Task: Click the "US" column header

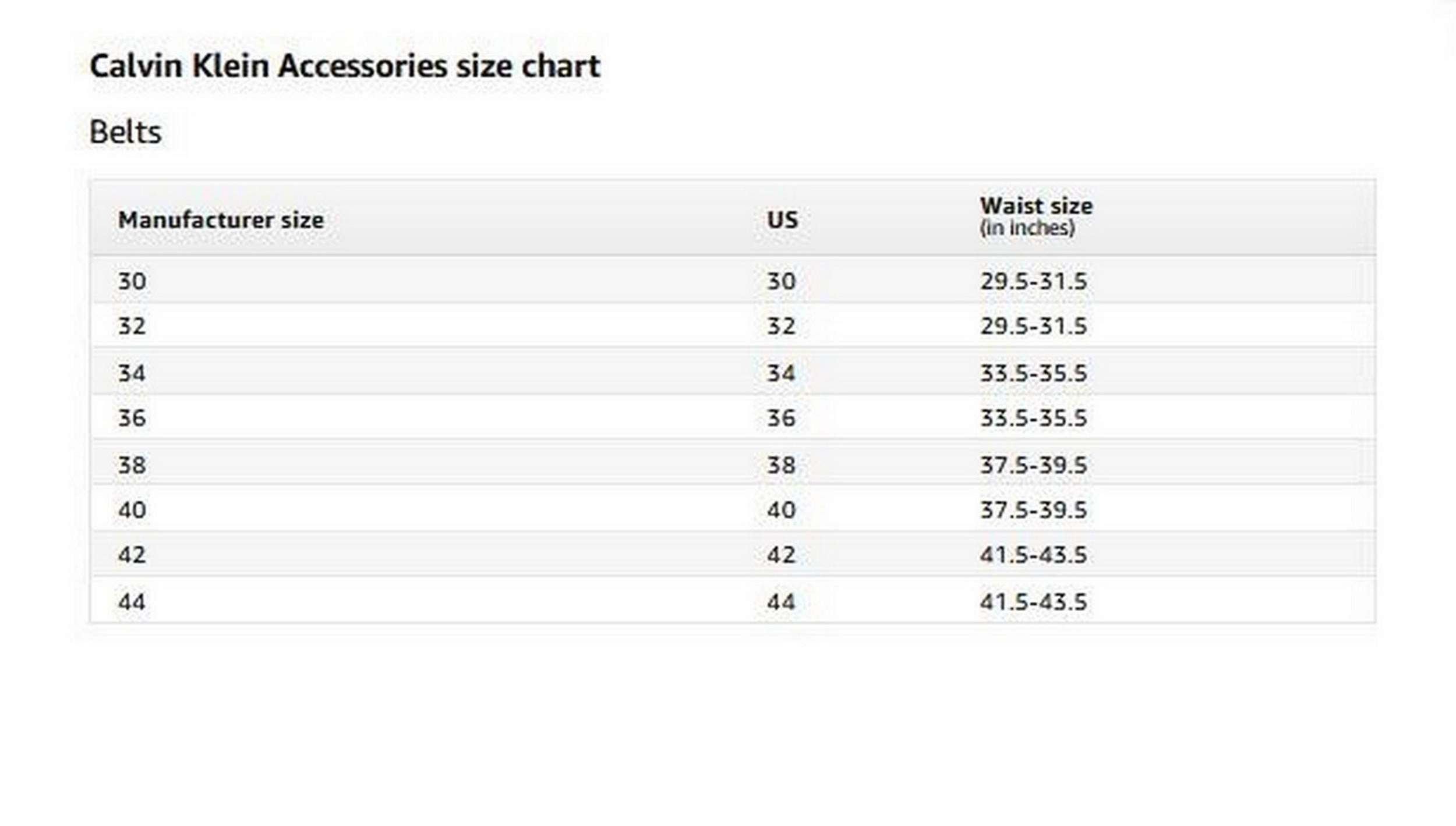Action: click(x=782, y=220)
